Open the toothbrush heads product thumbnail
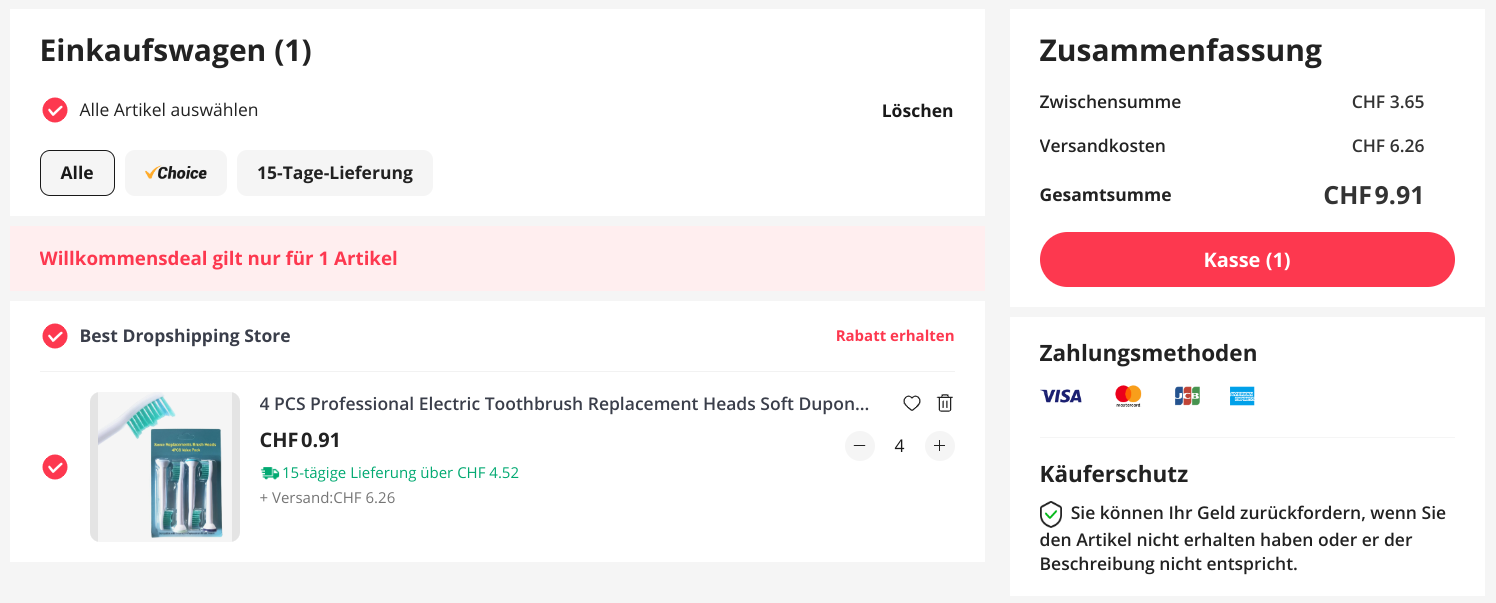1496x603 pixels. tap(165, 467)
